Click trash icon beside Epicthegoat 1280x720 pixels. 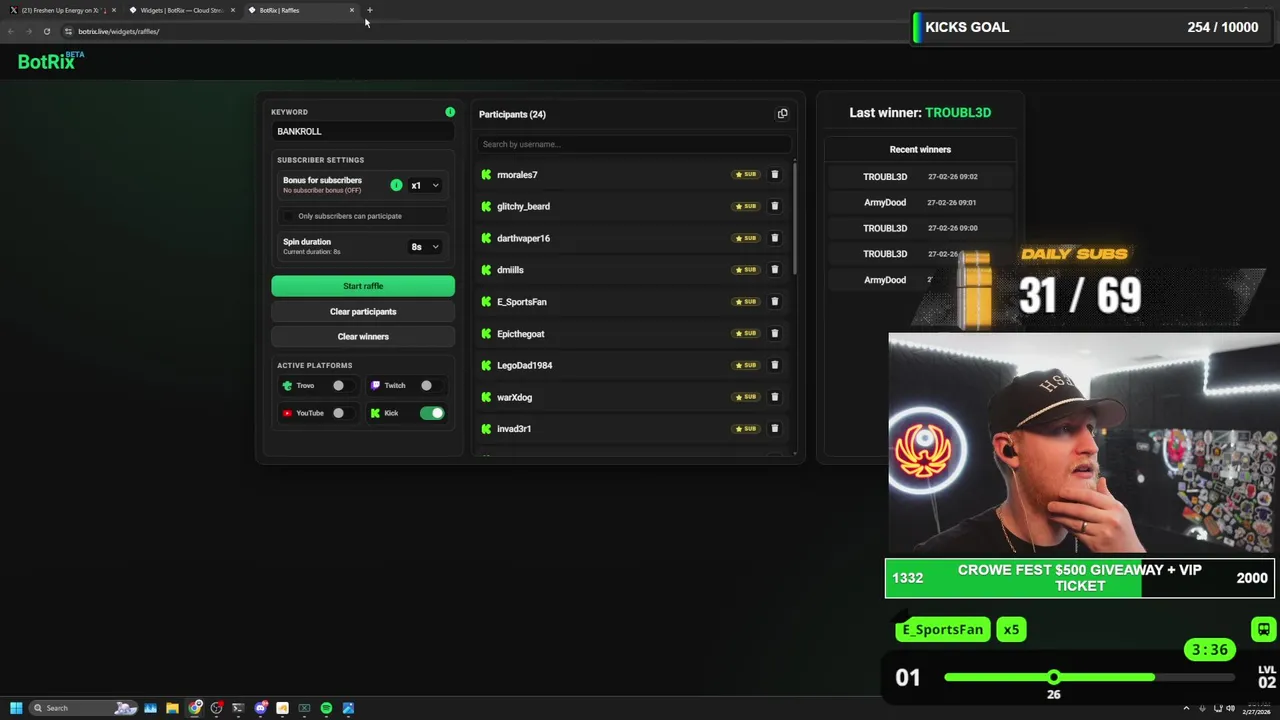(774, 333)
